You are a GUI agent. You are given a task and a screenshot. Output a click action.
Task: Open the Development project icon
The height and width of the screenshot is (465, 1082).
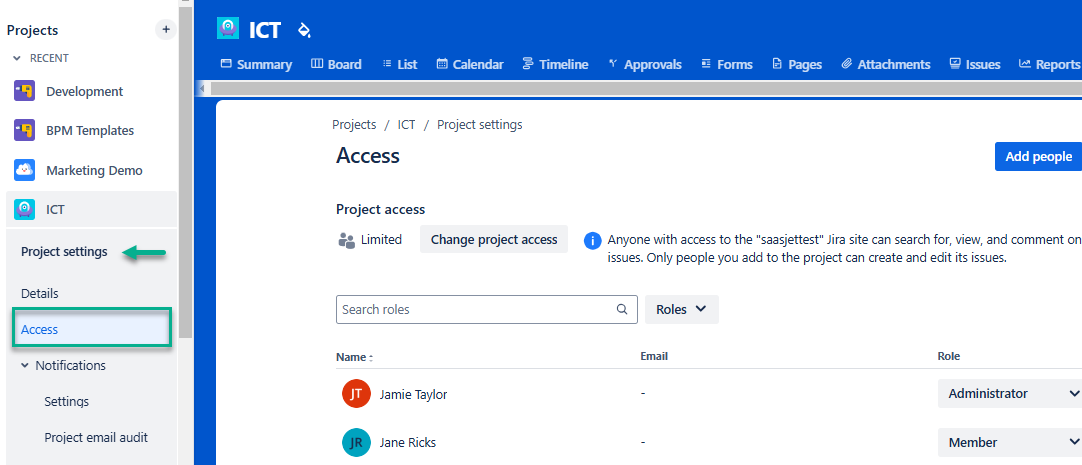point(24,91)
